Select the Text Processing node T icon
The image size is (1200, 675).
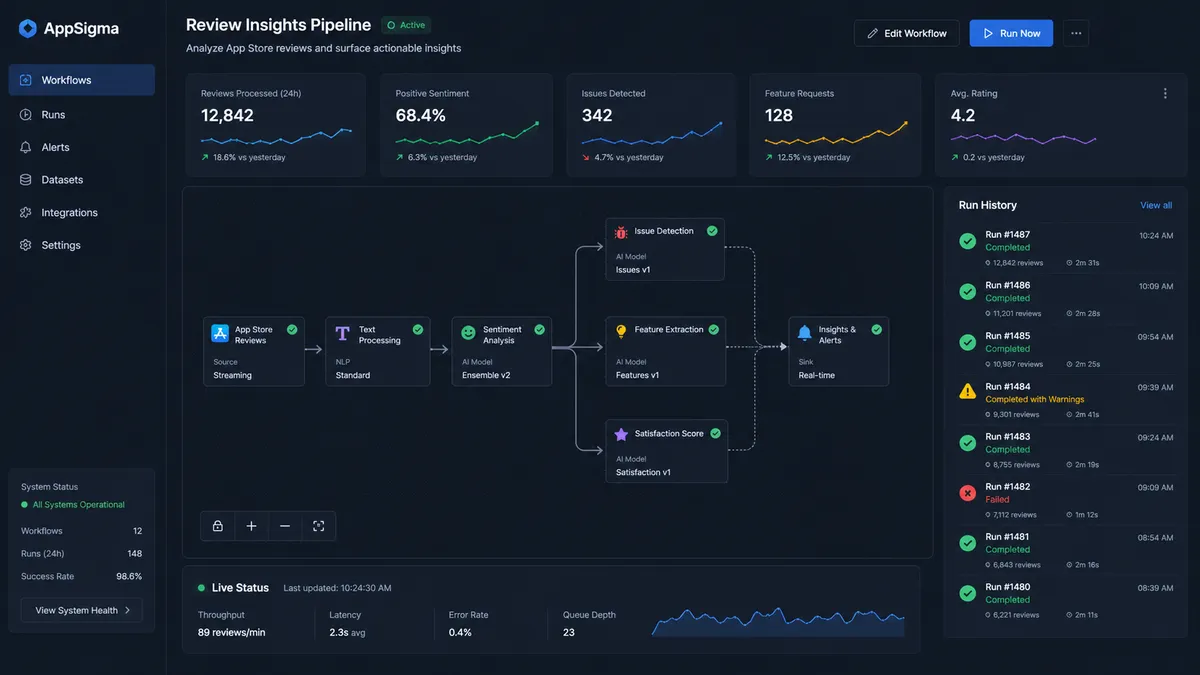343,333
